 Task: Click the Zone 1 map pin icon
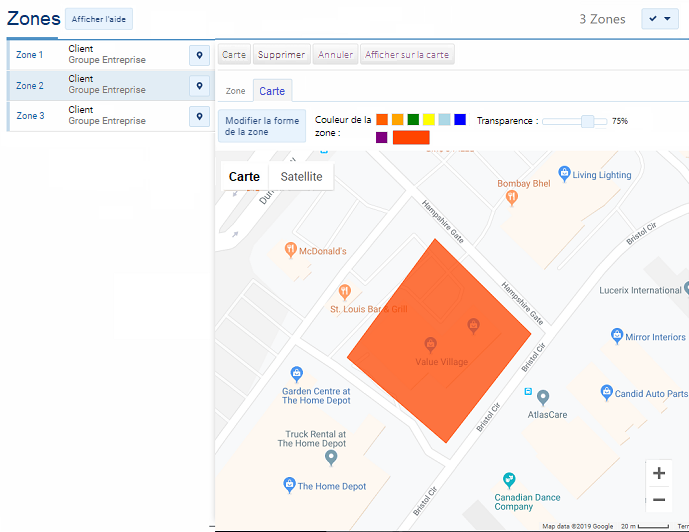point(199,55)
